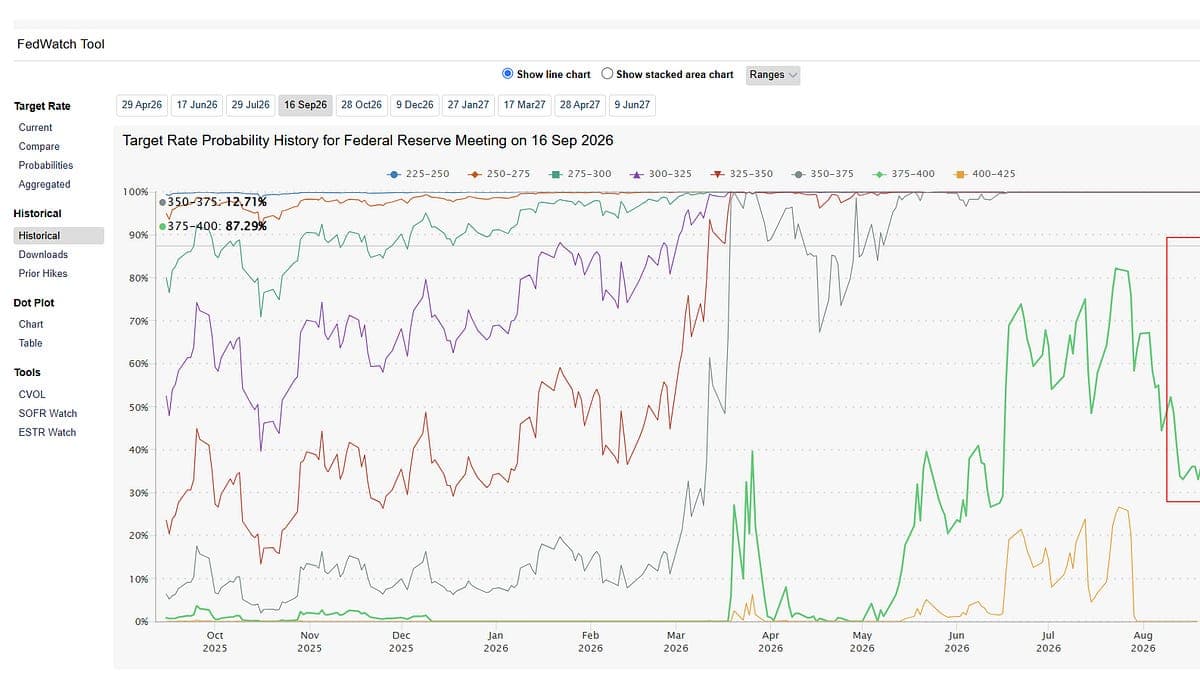Open the CVOL tool
The image size is (1200, 675).
(32, 394)
